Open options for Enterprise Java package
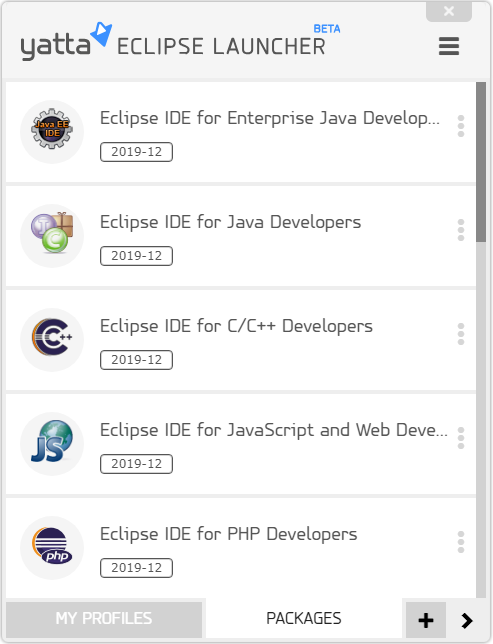493x644 pixels. point(461,126)
